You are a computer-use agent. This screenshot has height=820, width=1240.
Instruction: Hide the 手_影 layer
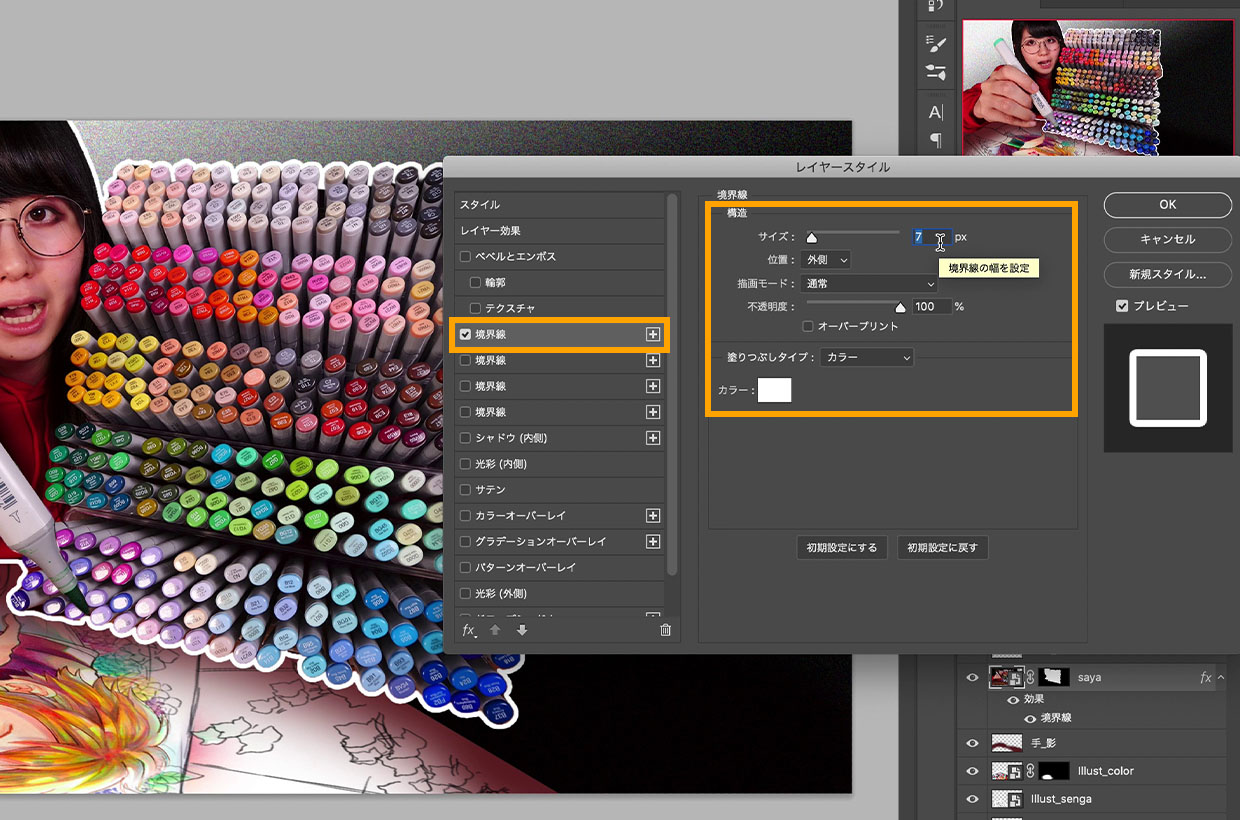tap(971, 743)
